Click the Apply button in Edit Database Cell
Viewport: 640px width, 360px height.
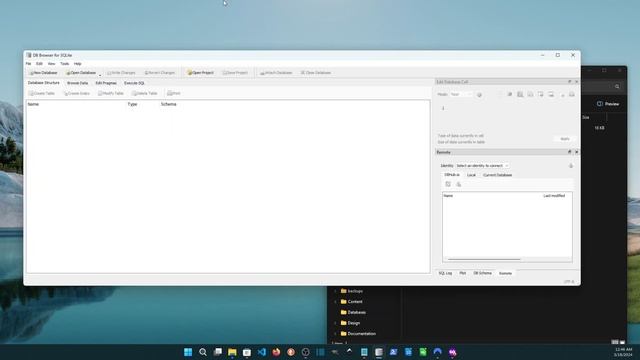click(565, 139)
